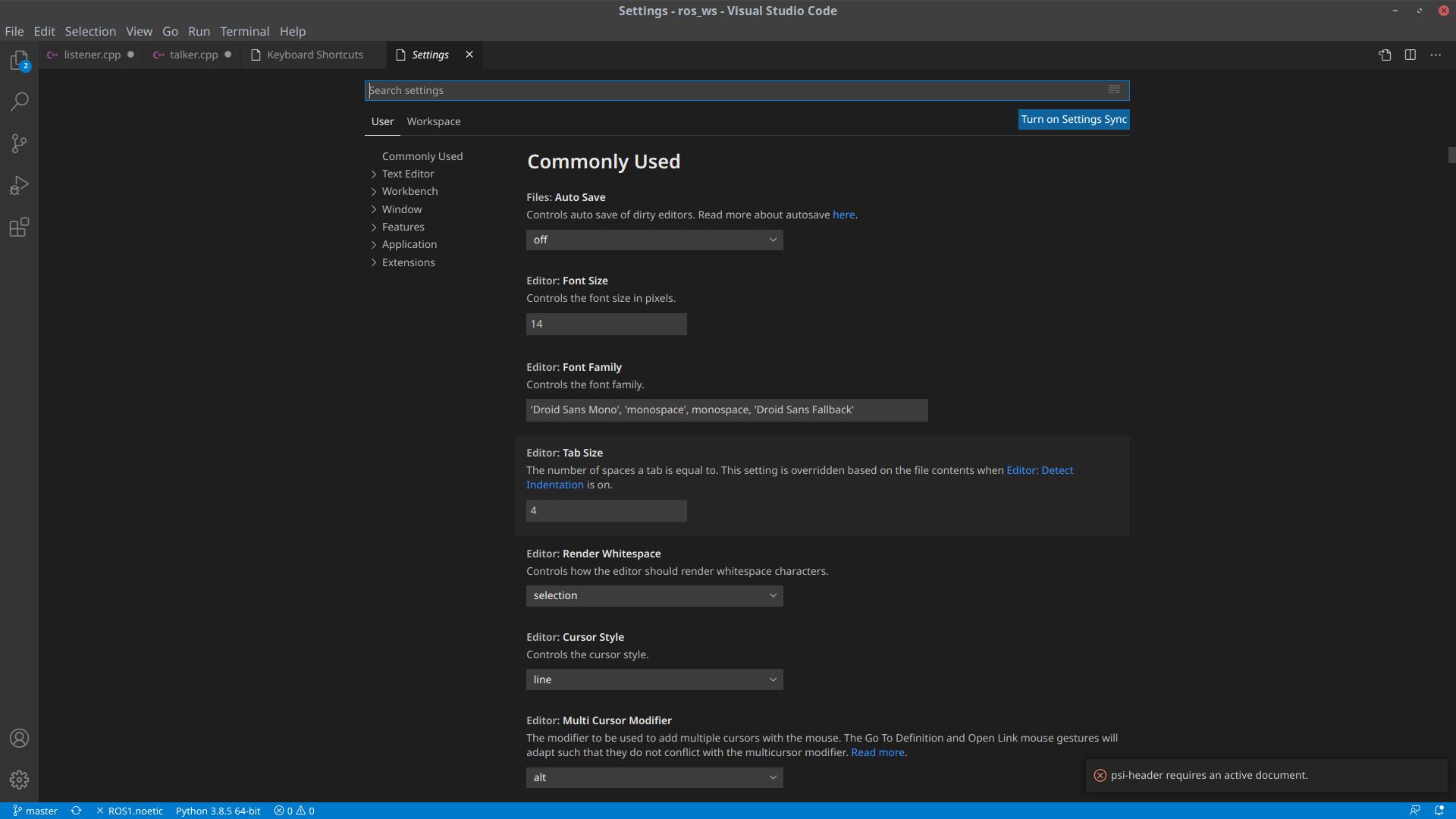This screenshot has width=1456, height=819.
Task: Switch to the Workspace settings tab
Action: (x=433, y=121)
